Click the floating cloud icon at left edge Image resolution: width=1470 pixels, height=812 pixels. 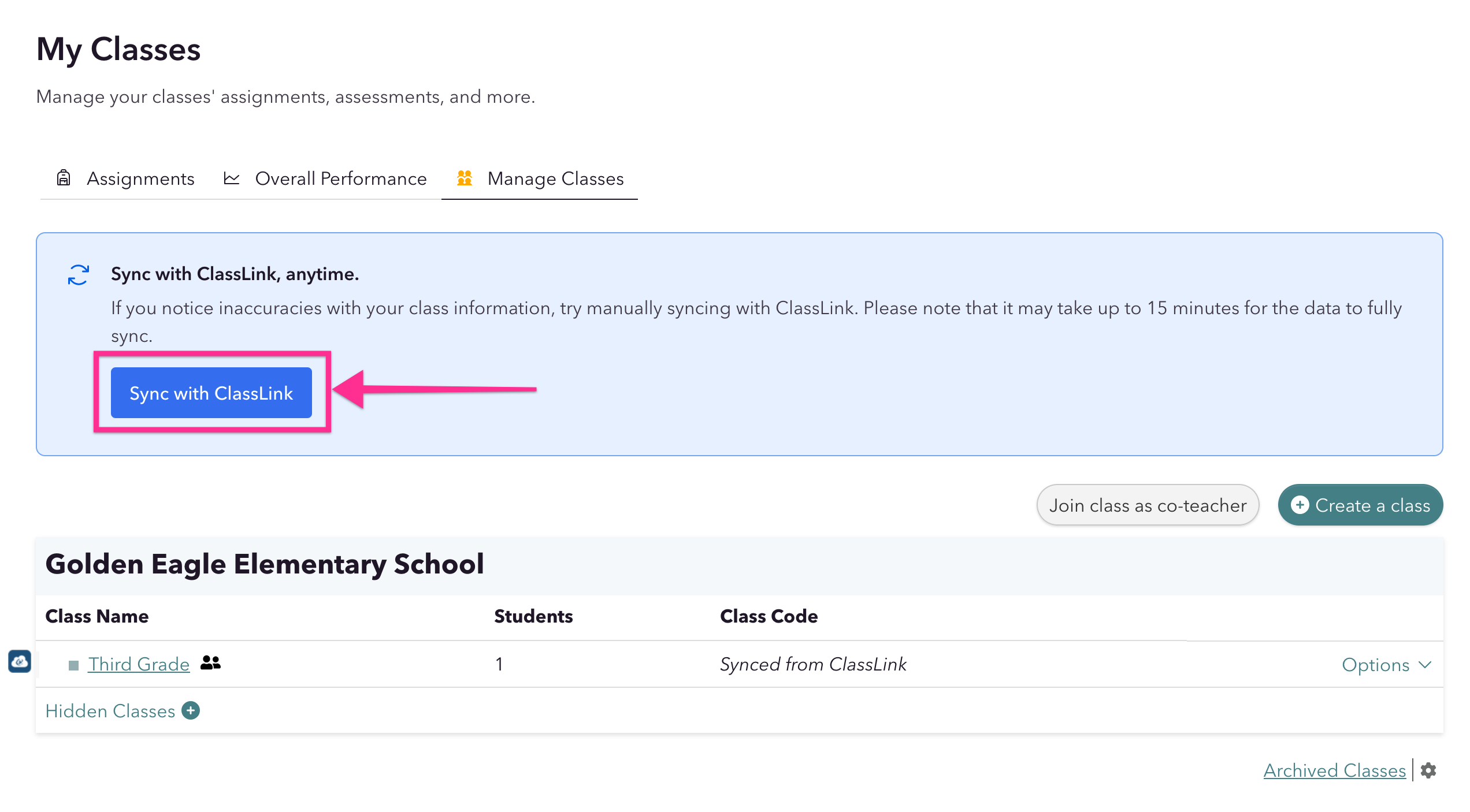point(20,661)
